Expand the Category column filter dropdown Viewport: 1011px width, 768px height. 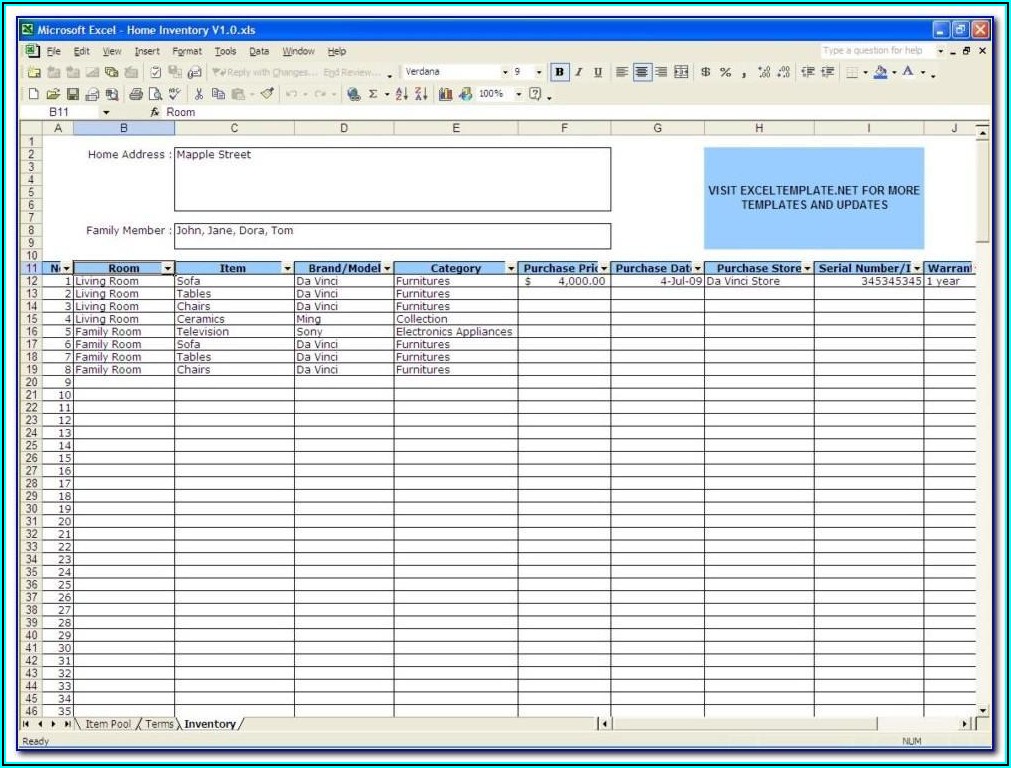[511, 268]
